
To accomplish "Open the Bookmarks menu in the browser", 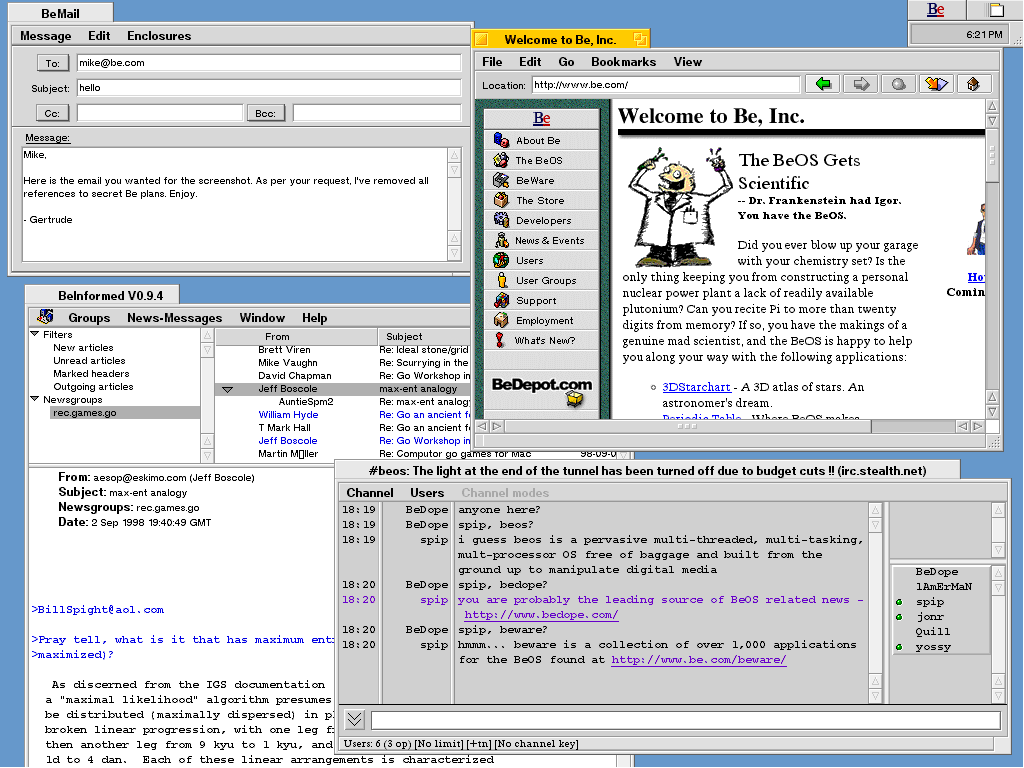I will [623, 62].
